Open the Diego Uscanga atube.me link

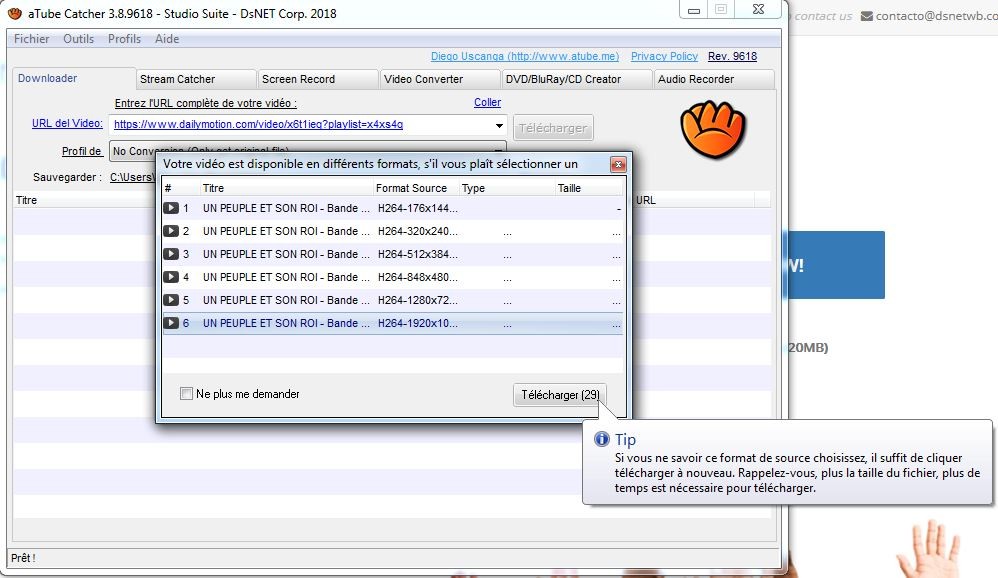point(525,56)
